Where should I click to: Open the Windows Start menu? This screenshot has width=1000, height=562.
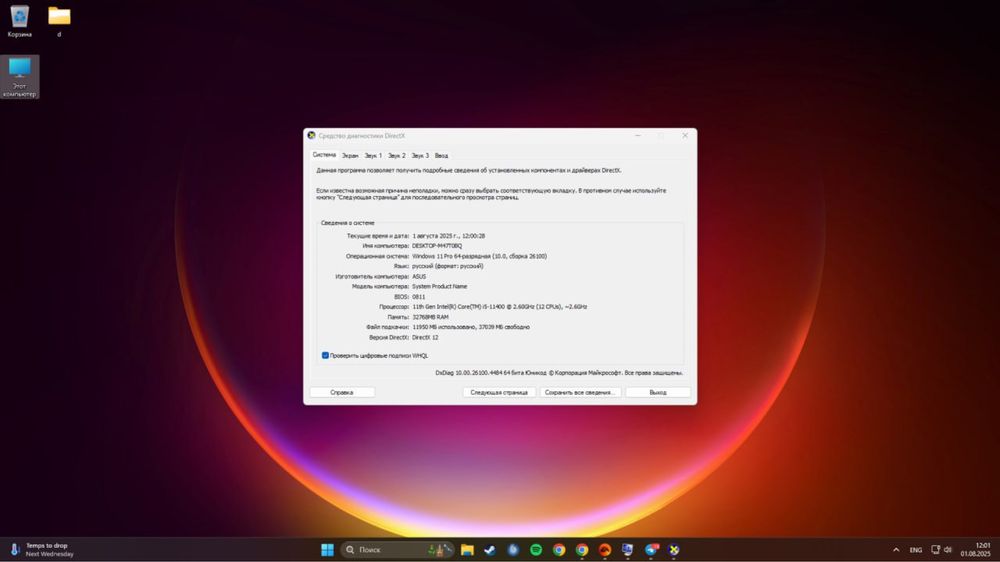(327, 550)
